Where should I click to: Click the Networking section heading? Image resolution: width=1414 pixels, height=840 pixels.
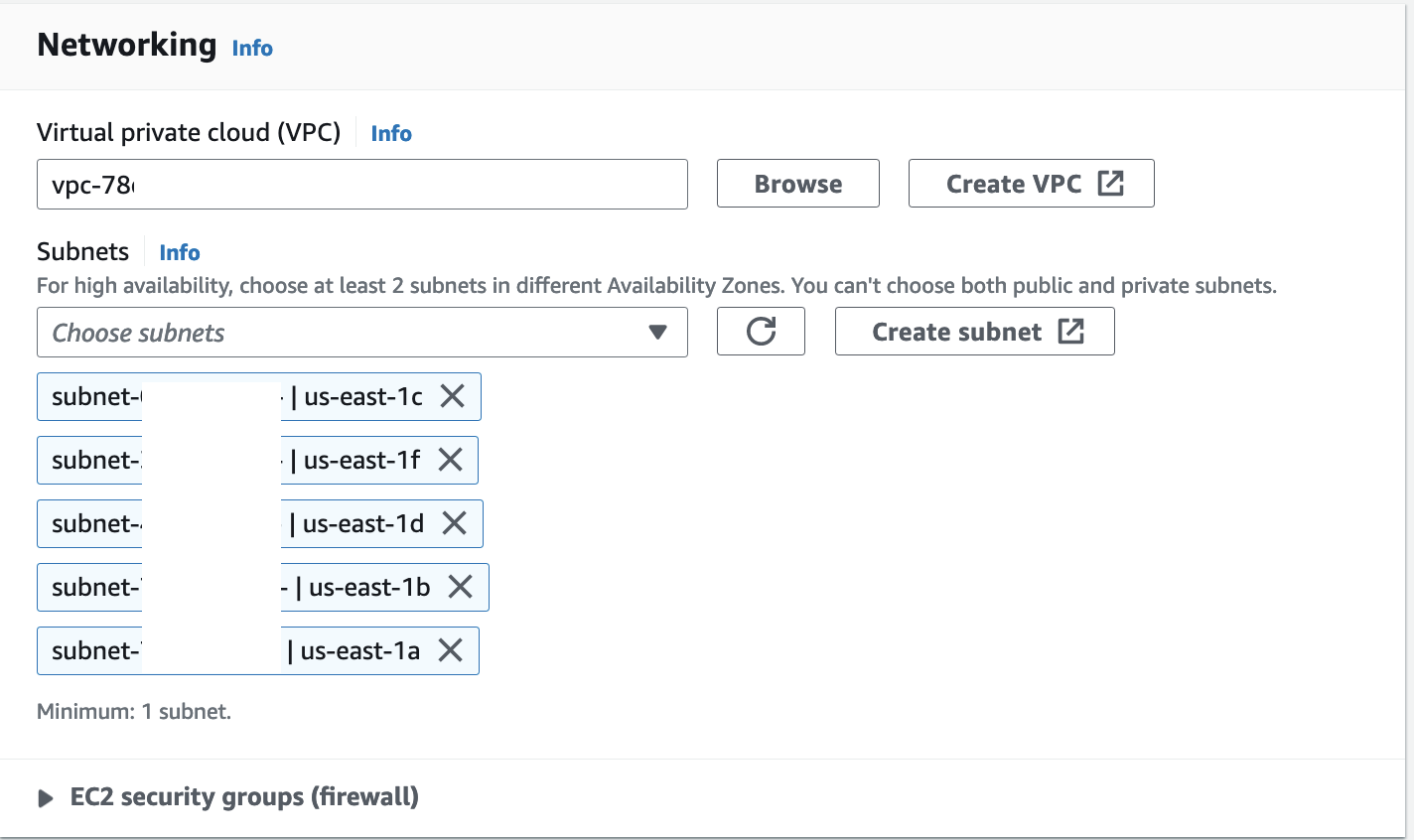tap(127, 45)
